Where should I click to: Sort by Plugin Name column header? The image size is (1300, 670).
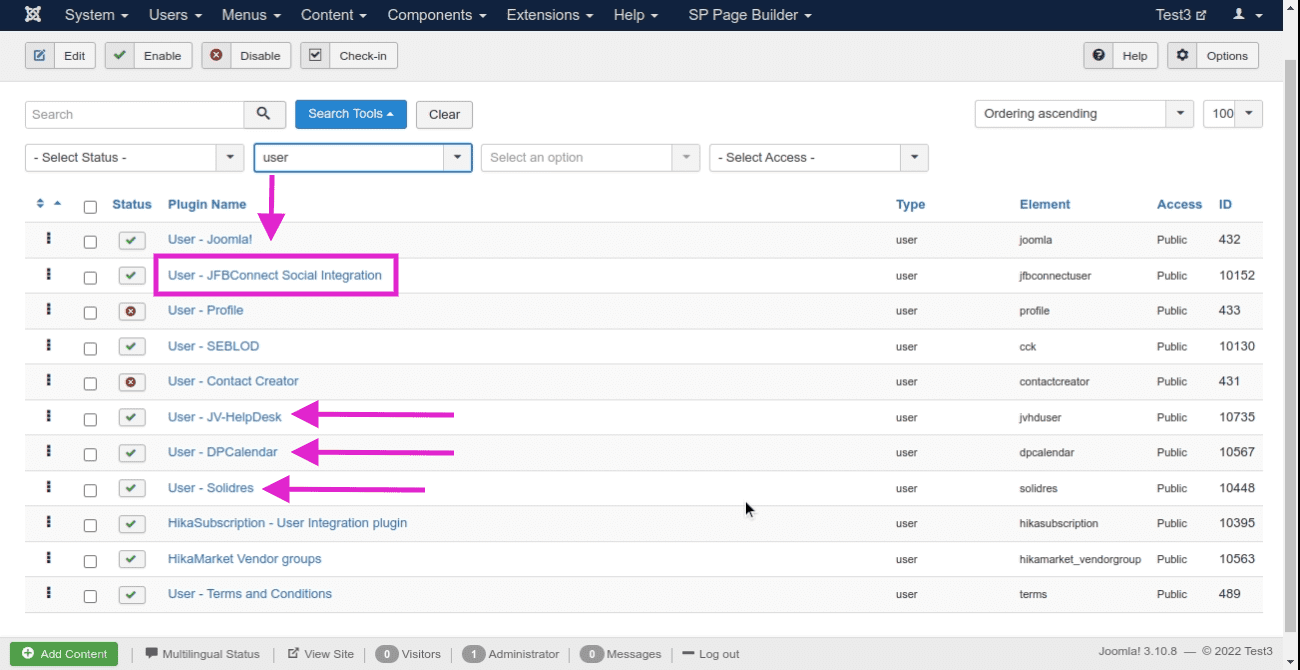tap(207, 204)
